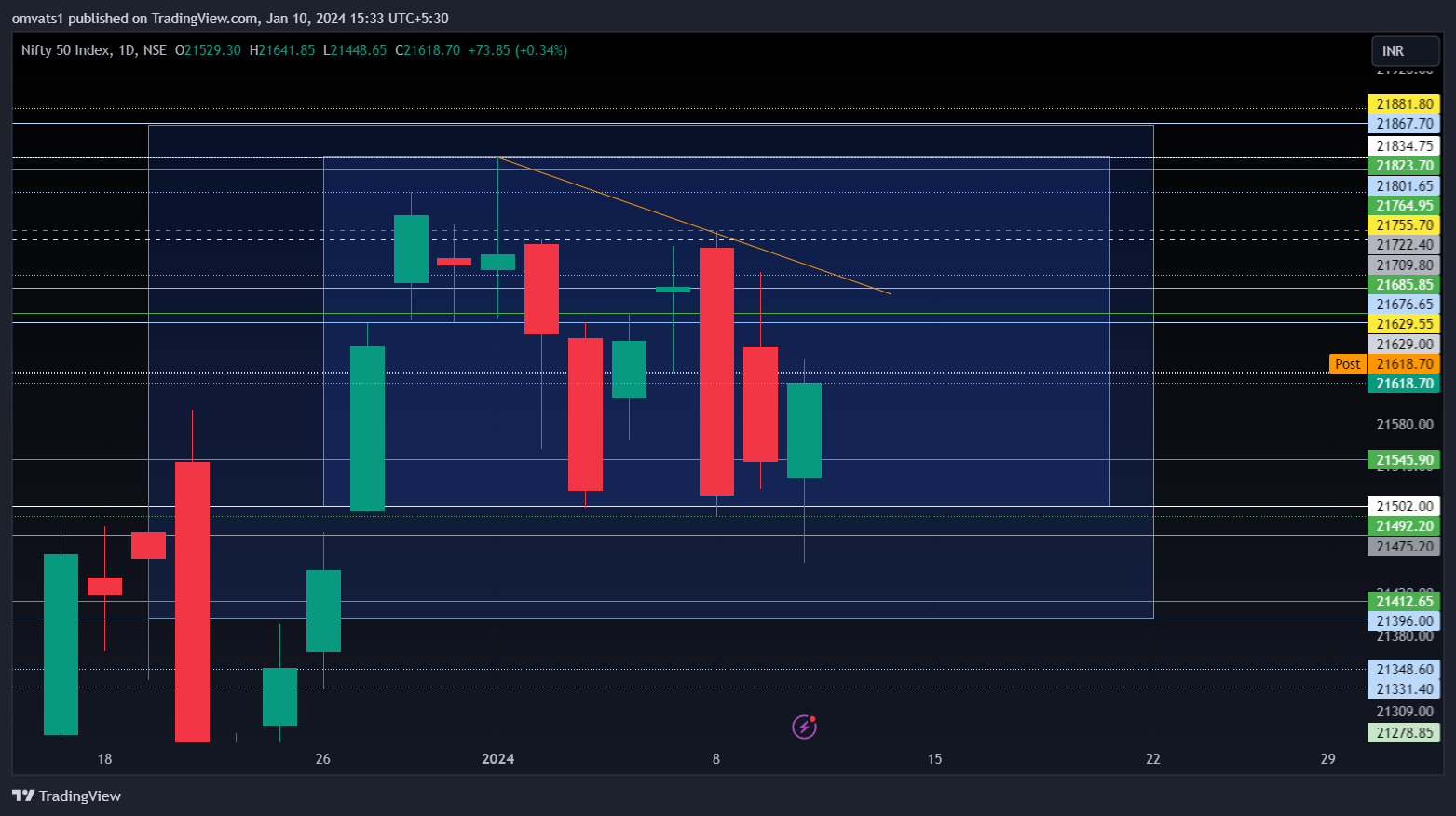
Task: Click the grey 21475.20 price label
Action: 1404,547
